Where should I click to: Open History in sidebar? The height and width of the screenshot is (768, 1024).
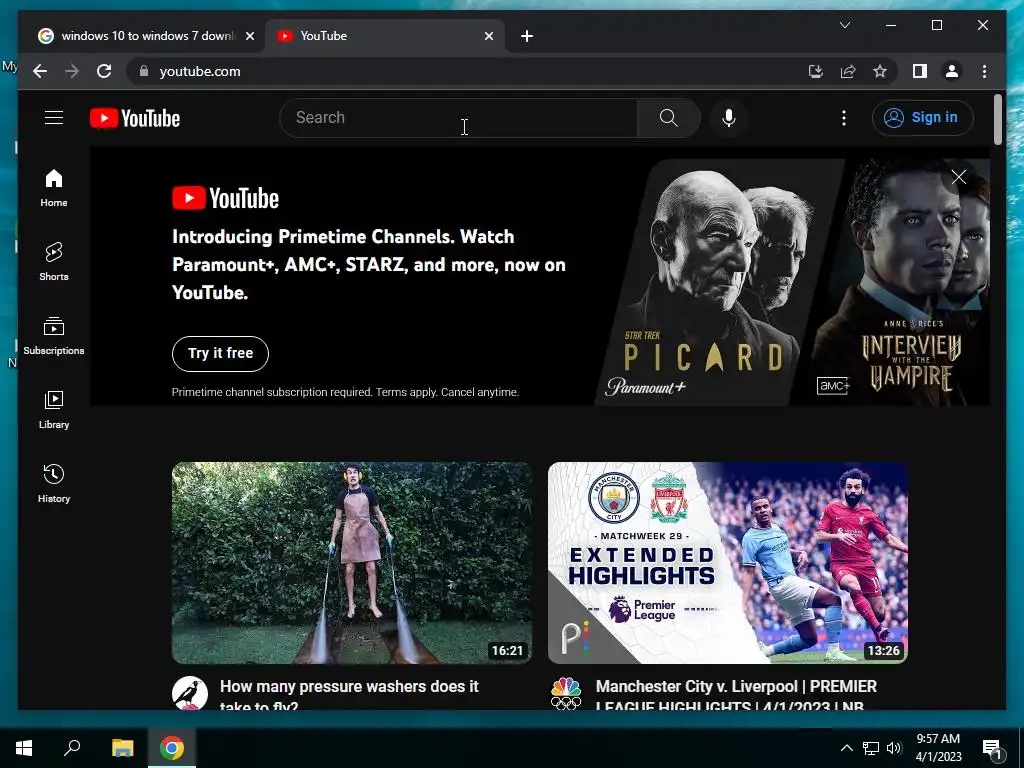[54, 484]
